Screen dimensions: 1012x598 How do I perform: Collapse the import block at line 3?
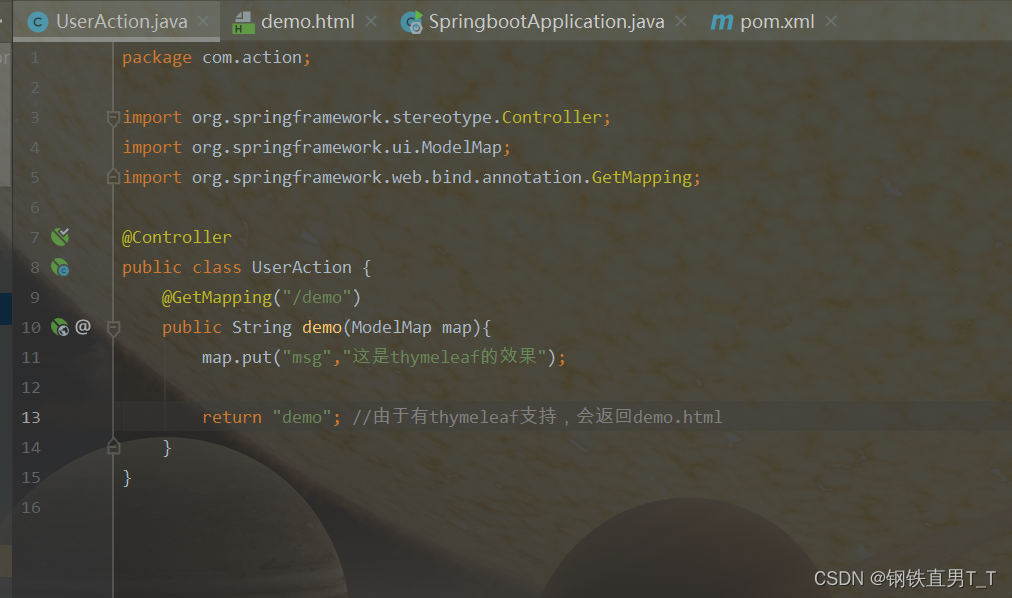[113, 117]
